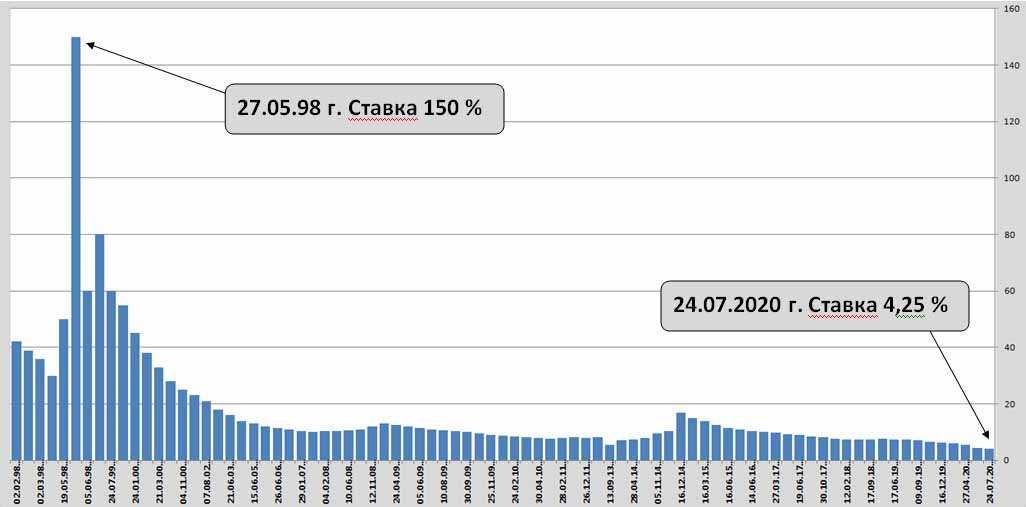Click the x-axis date label 12.11.08
The image size is (1026, 507).
372,483
